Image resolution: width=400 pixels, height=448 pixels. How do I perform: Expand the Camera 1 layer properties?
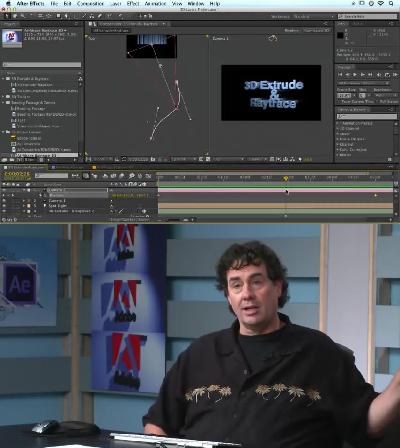pyautogui.click(x=24, y=201)
